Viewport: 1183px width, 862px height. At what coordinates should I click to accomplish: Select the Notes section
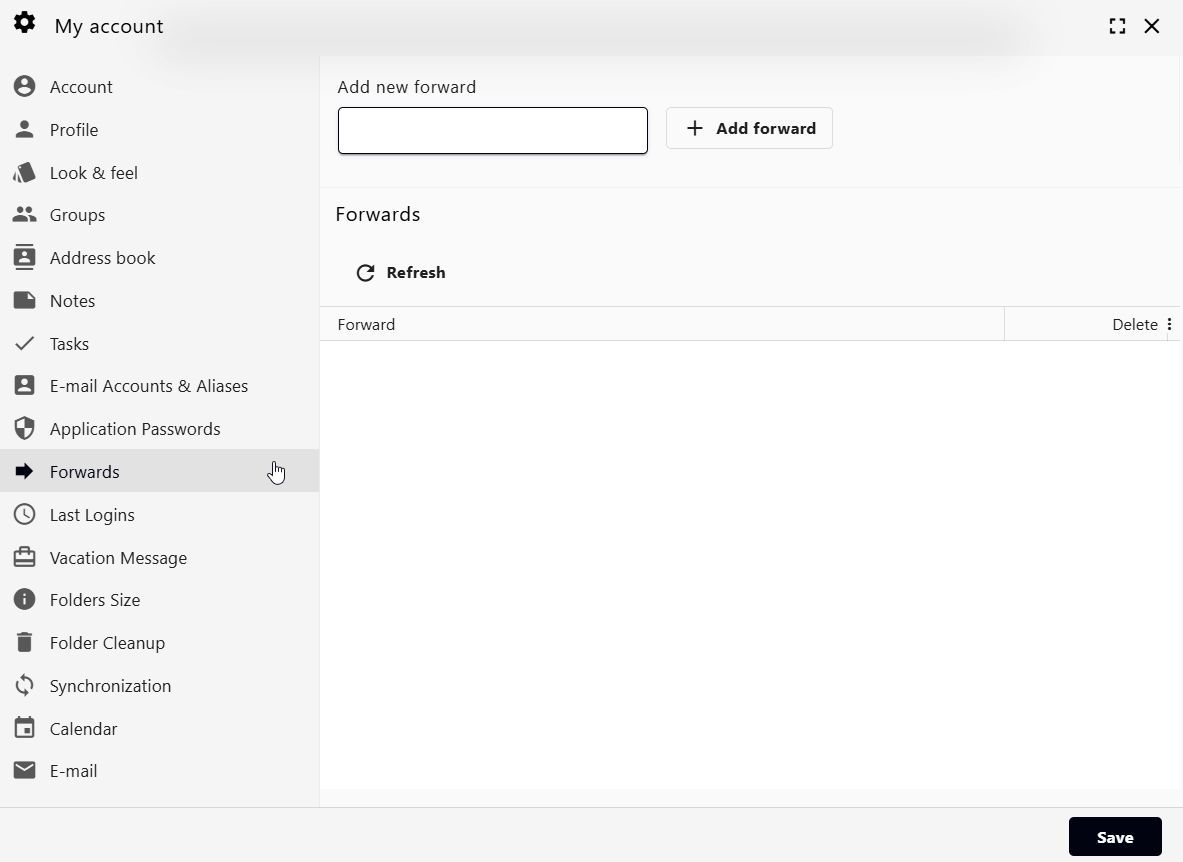(72, 301)
